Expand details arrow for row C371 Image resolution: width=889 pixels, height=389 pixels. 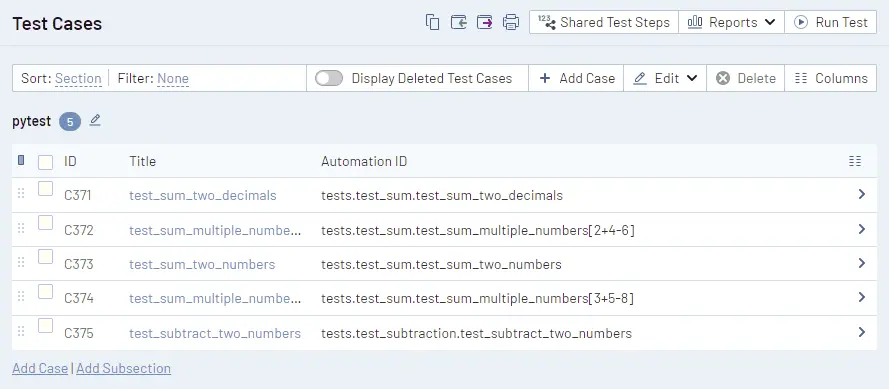[x=862, y=194]
